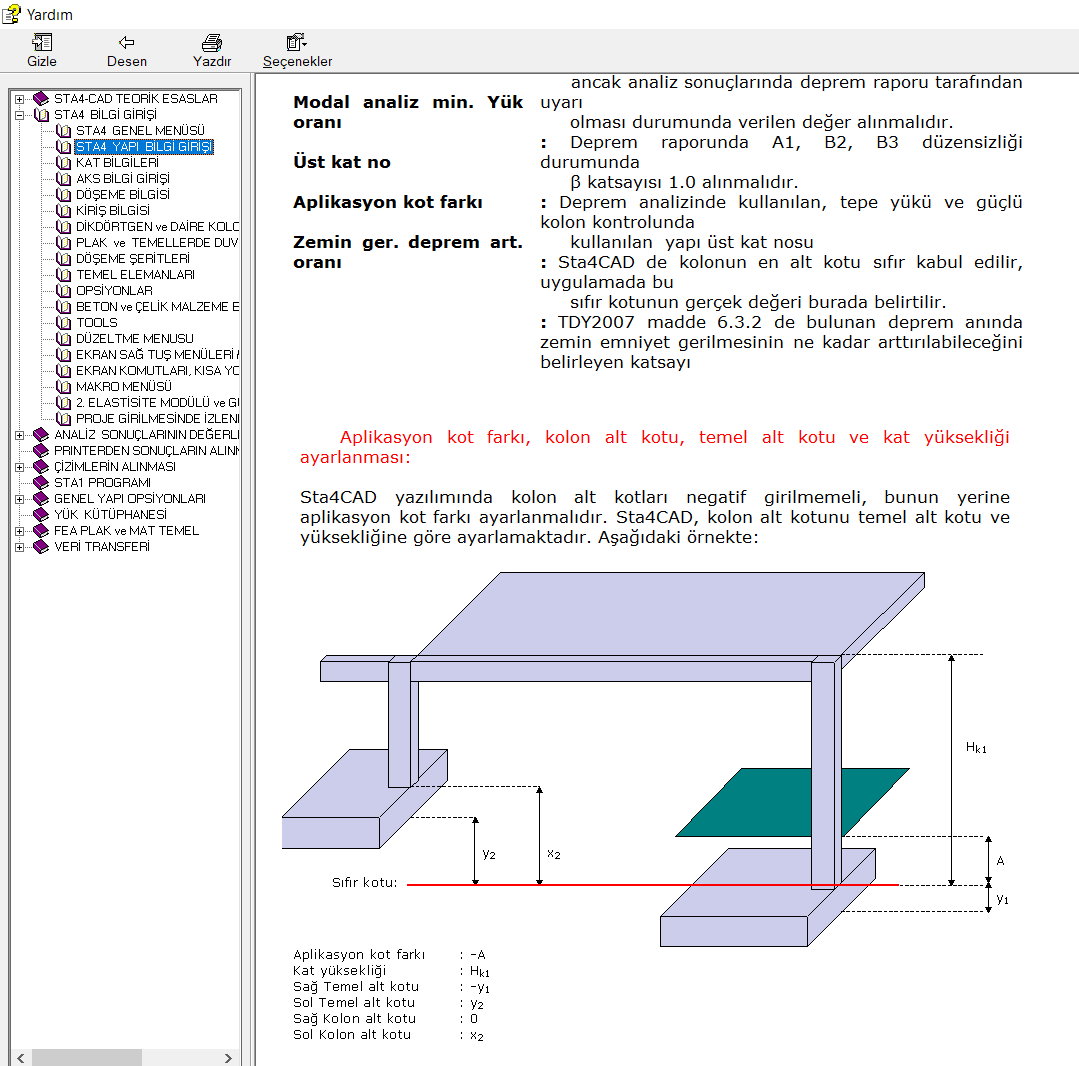Open the TEMEL ELEMANLARI help topic
The width and height of the screenshot is (1079, 1066).
click(135, 275)
